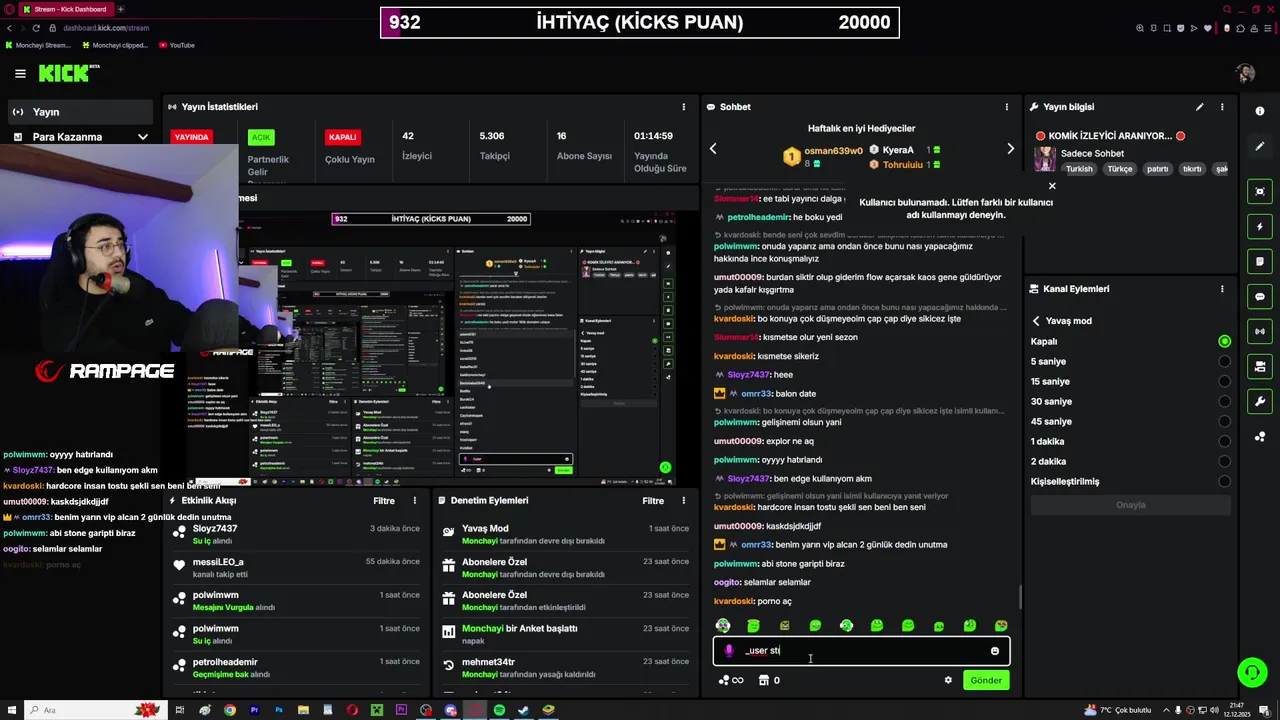Screen dimensions: 1280x720
Task: Dismiss the user not found notification
Action: click(x=1051, y=186)
